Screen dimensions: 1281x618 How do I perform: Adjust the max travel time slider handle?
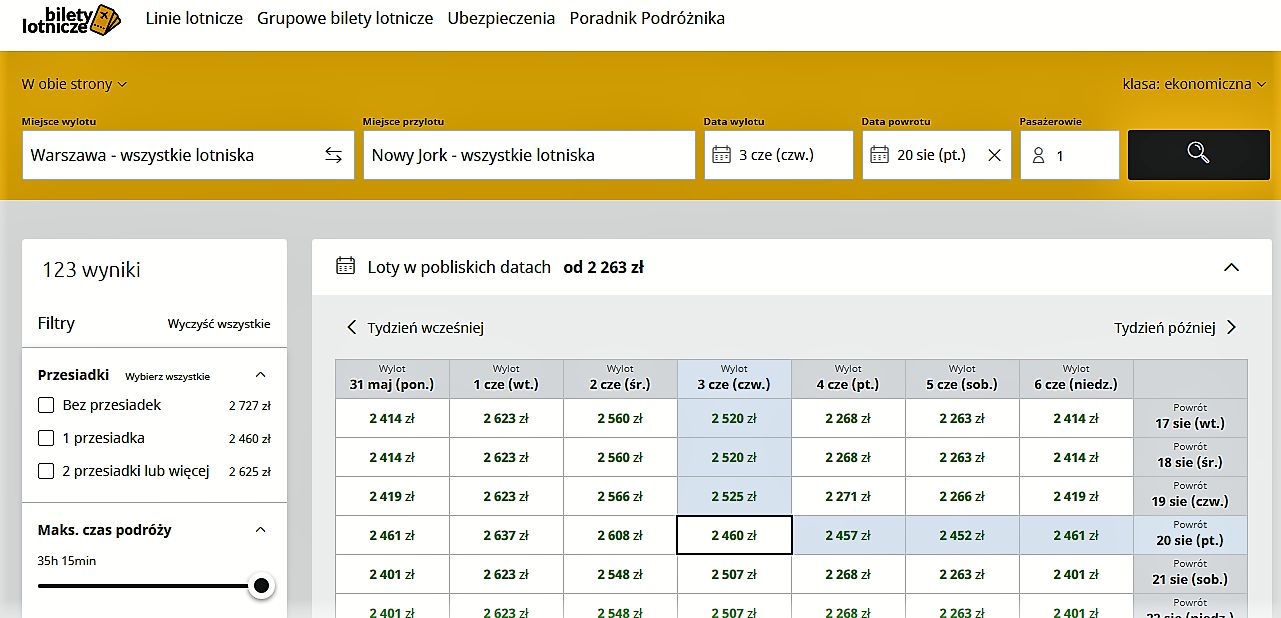(262, 586)
